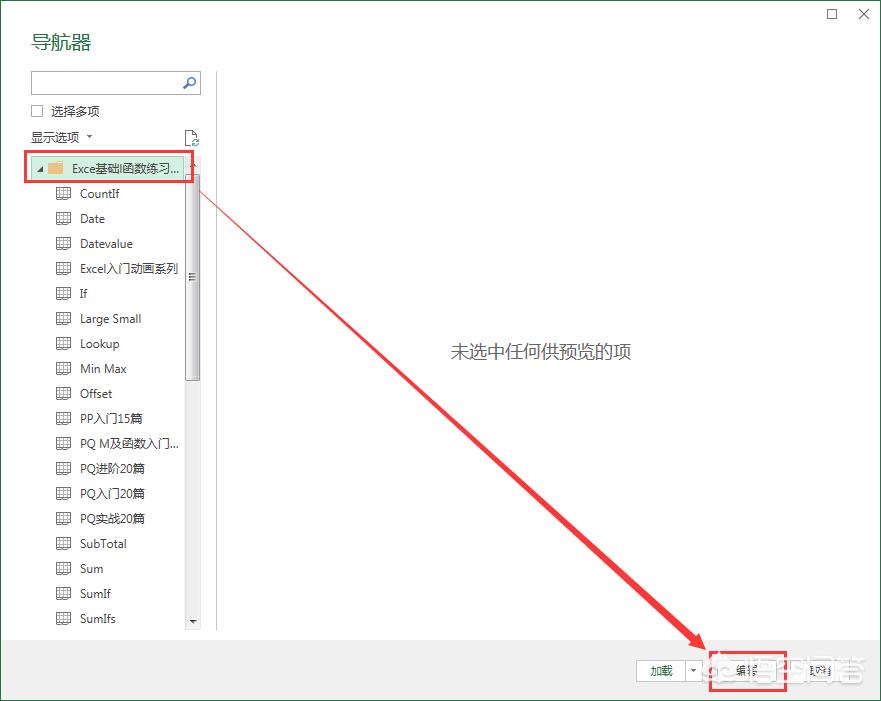Screen dimensions: 881x701
Task: Select the Min Max tree item
Action: (x=103, y=368)
